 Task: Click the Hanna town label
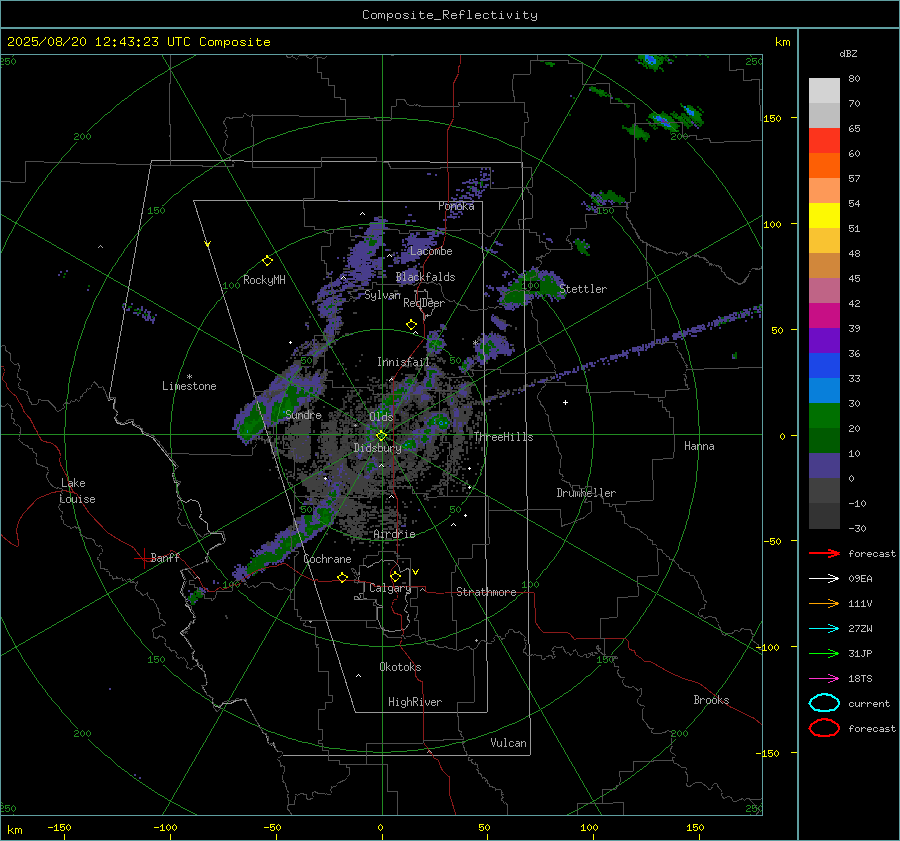pyautogui.click(x=699, y=446)
